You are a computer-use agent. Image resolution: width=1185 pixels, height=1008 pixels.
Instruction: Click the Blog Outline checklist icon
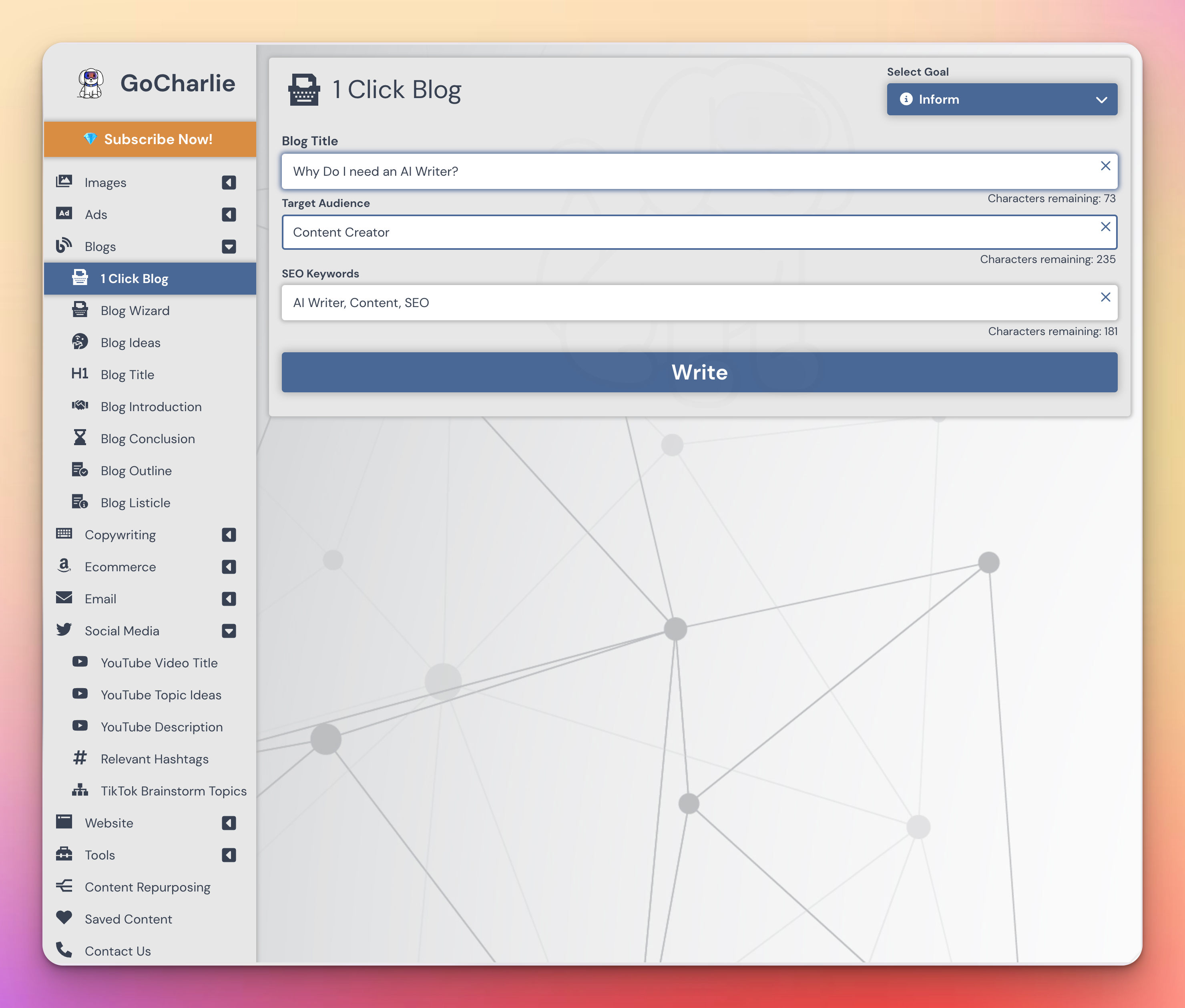pos(80,470)
